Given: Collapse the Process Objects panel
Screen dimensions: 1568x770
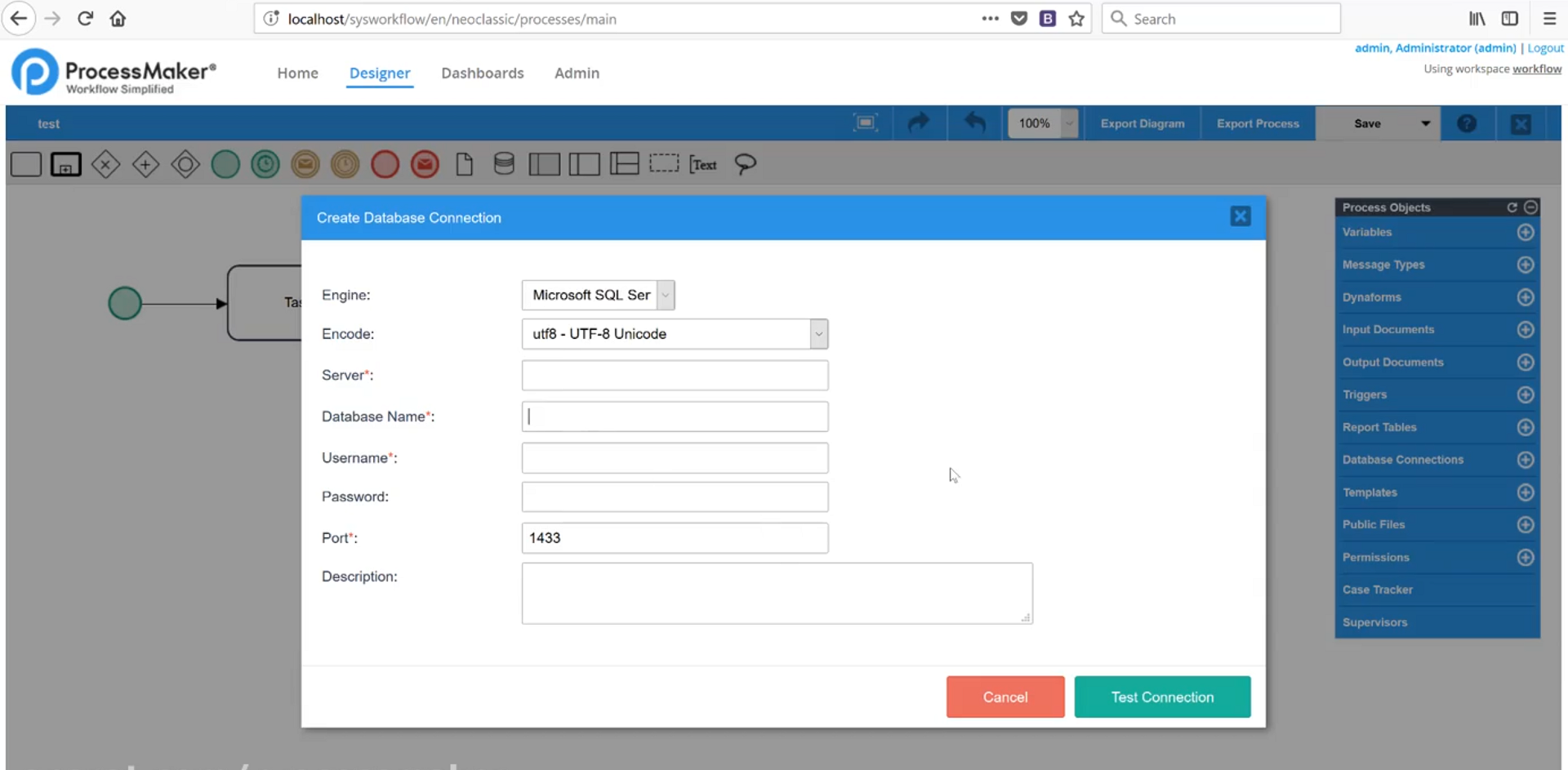Looking at the screenshot, I should coord(1531,207).
